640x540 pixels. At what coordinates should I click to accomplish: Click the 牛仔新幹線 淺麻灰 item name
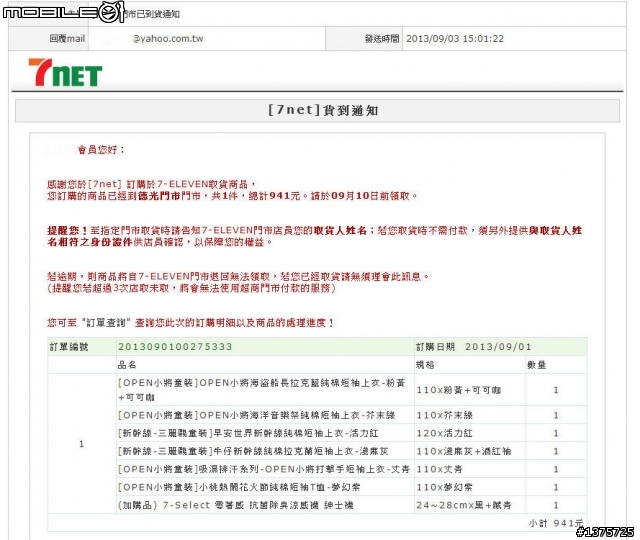tap(253, 451)
